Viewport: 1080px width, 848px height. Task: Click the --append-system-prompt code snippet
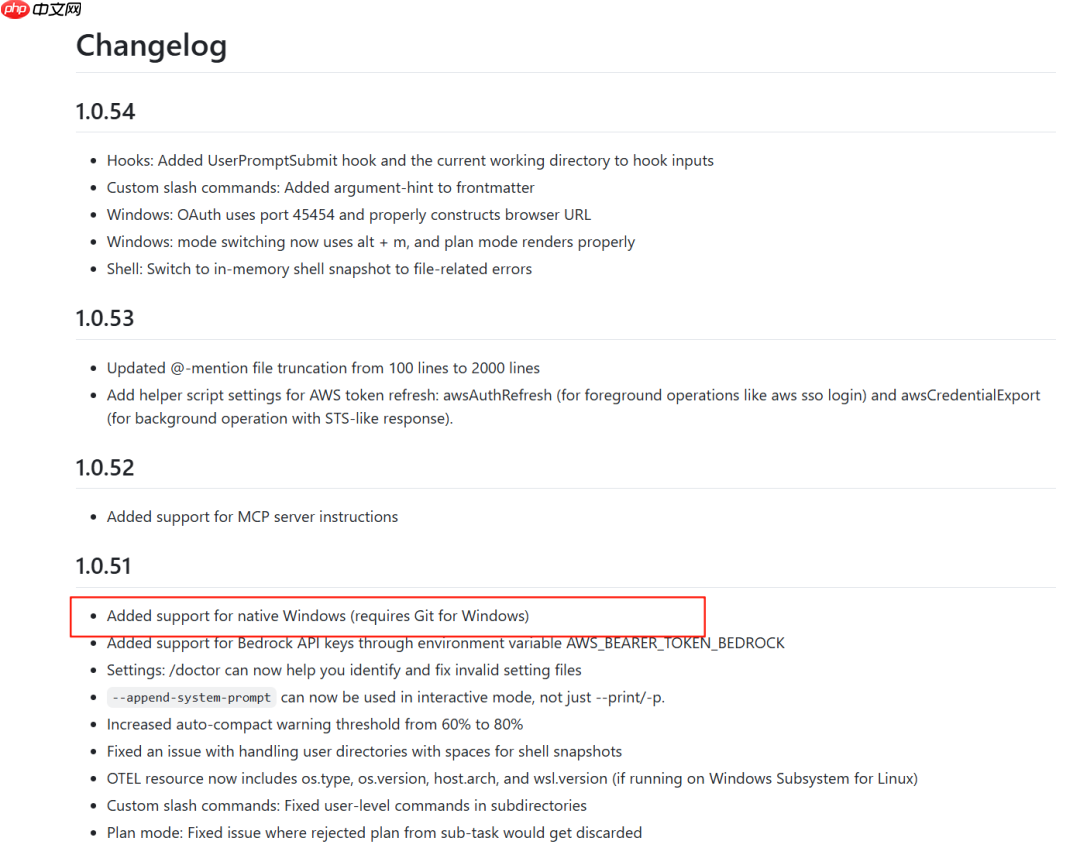(191, 697)
